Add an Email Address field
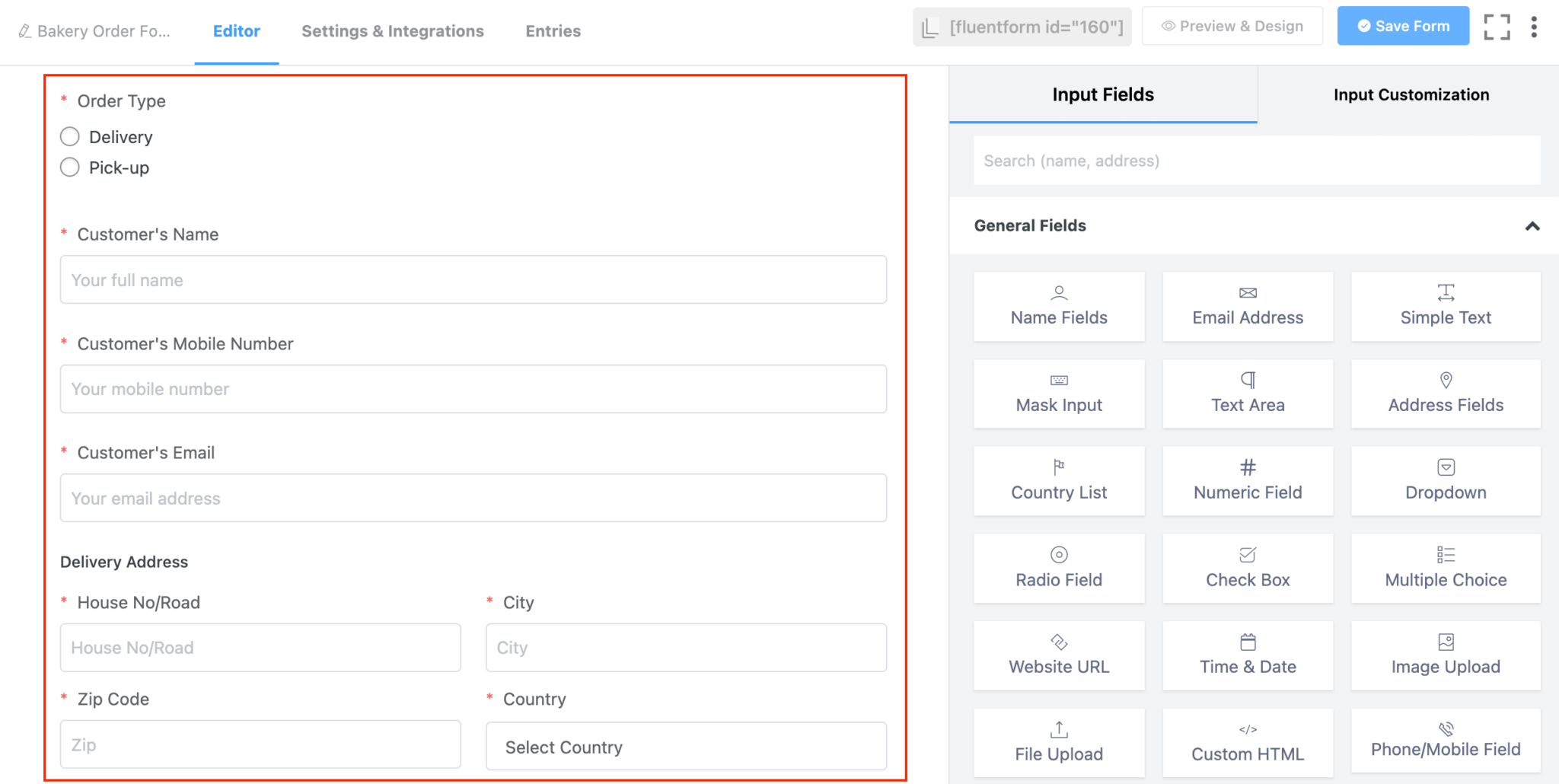Viewport: 1559px width, 784px height. coord(1248,306)
